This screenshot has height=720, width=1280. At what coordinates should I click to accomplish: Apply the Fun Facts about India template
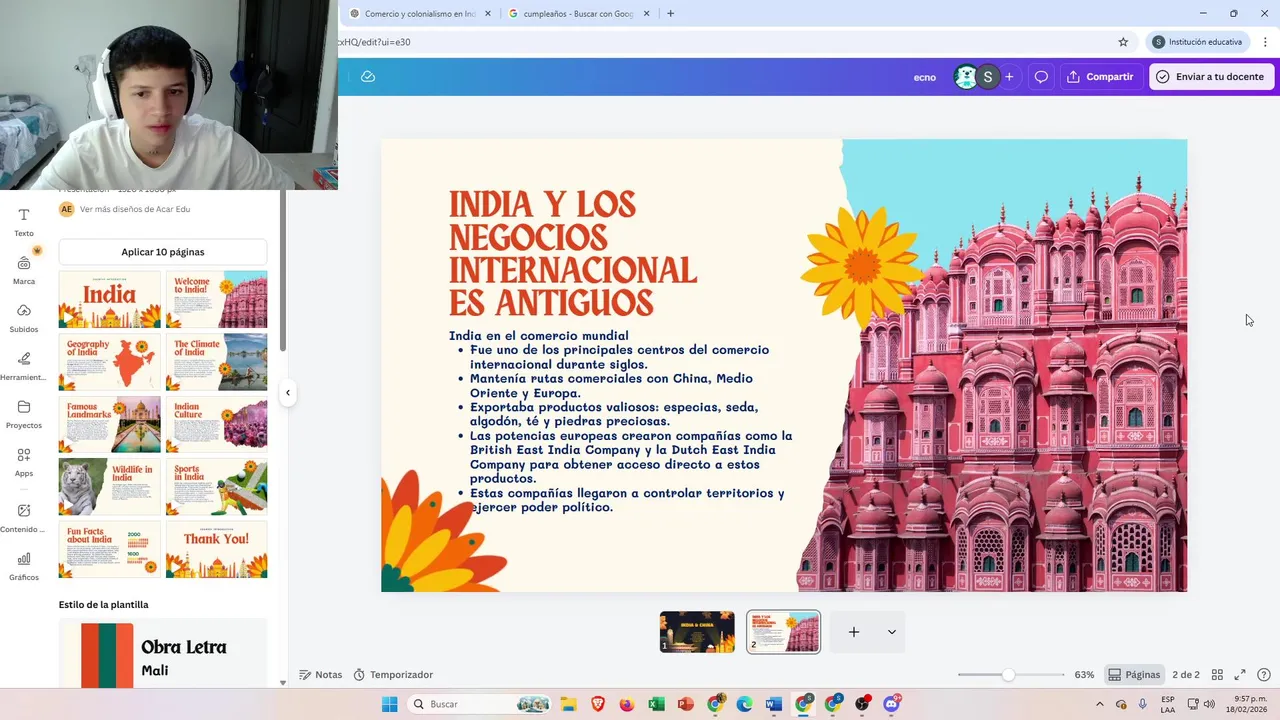tap(109, 549)
